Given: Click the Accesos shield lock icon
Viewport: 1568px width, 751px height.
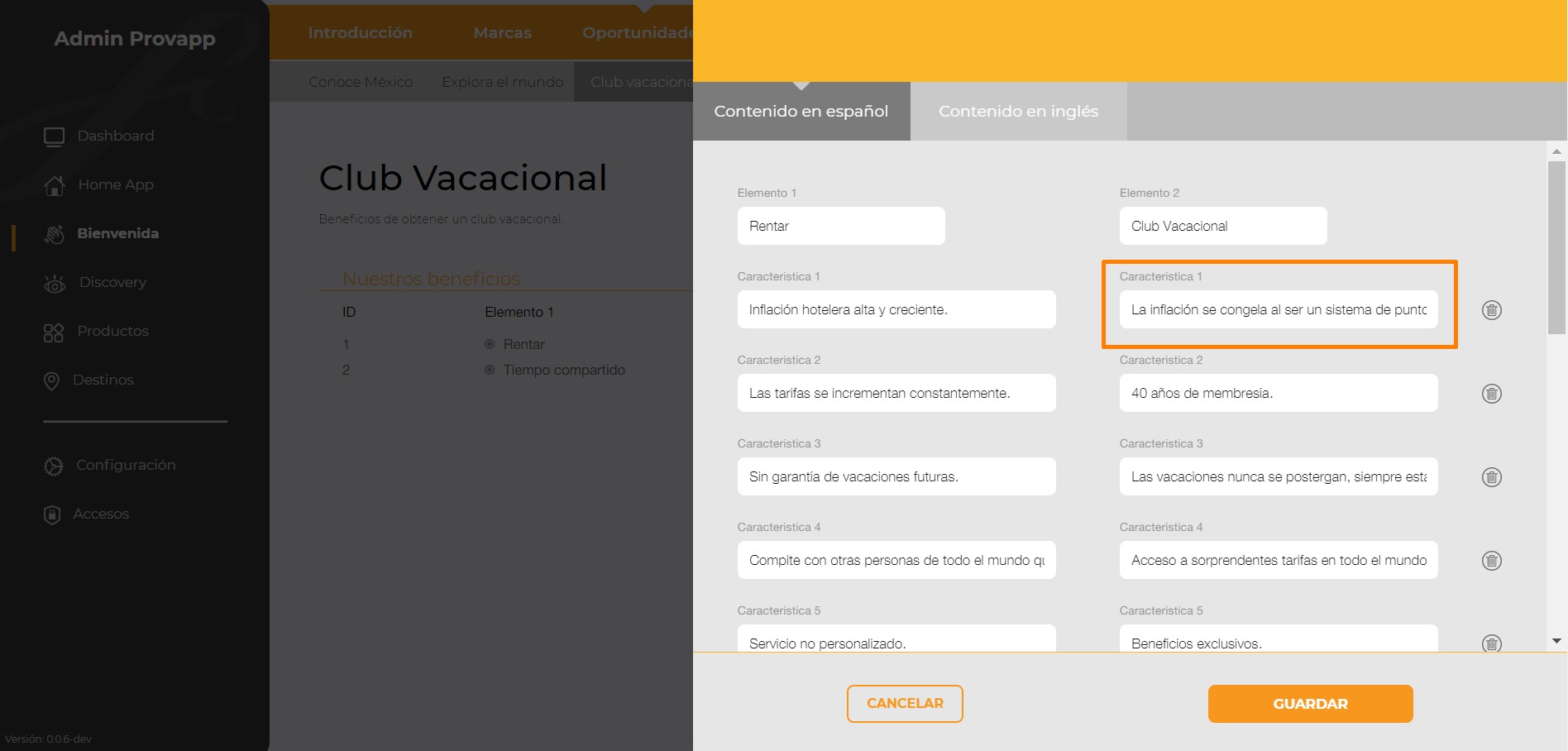Looking at the screenshot, I should point(52,514).
